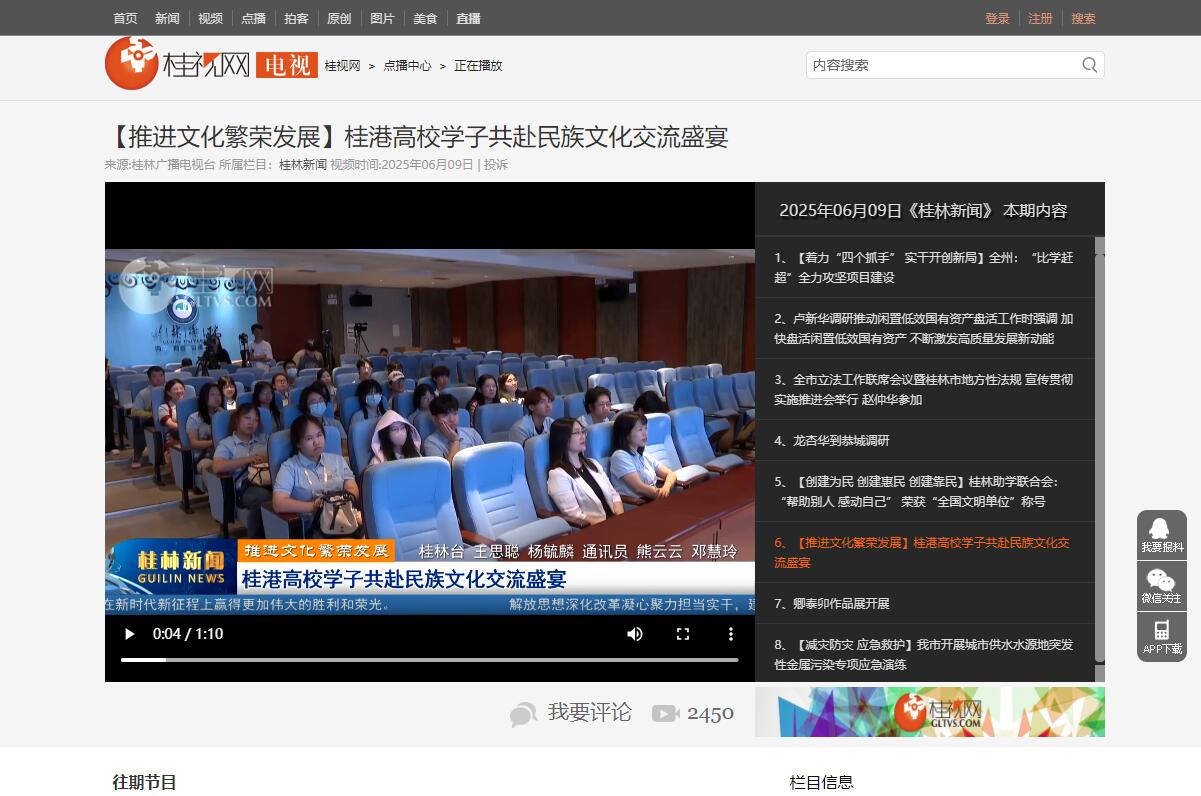Enter fullscreen mode on the video player
This screenshot has height=796, width=1201.
click(683, 634)
